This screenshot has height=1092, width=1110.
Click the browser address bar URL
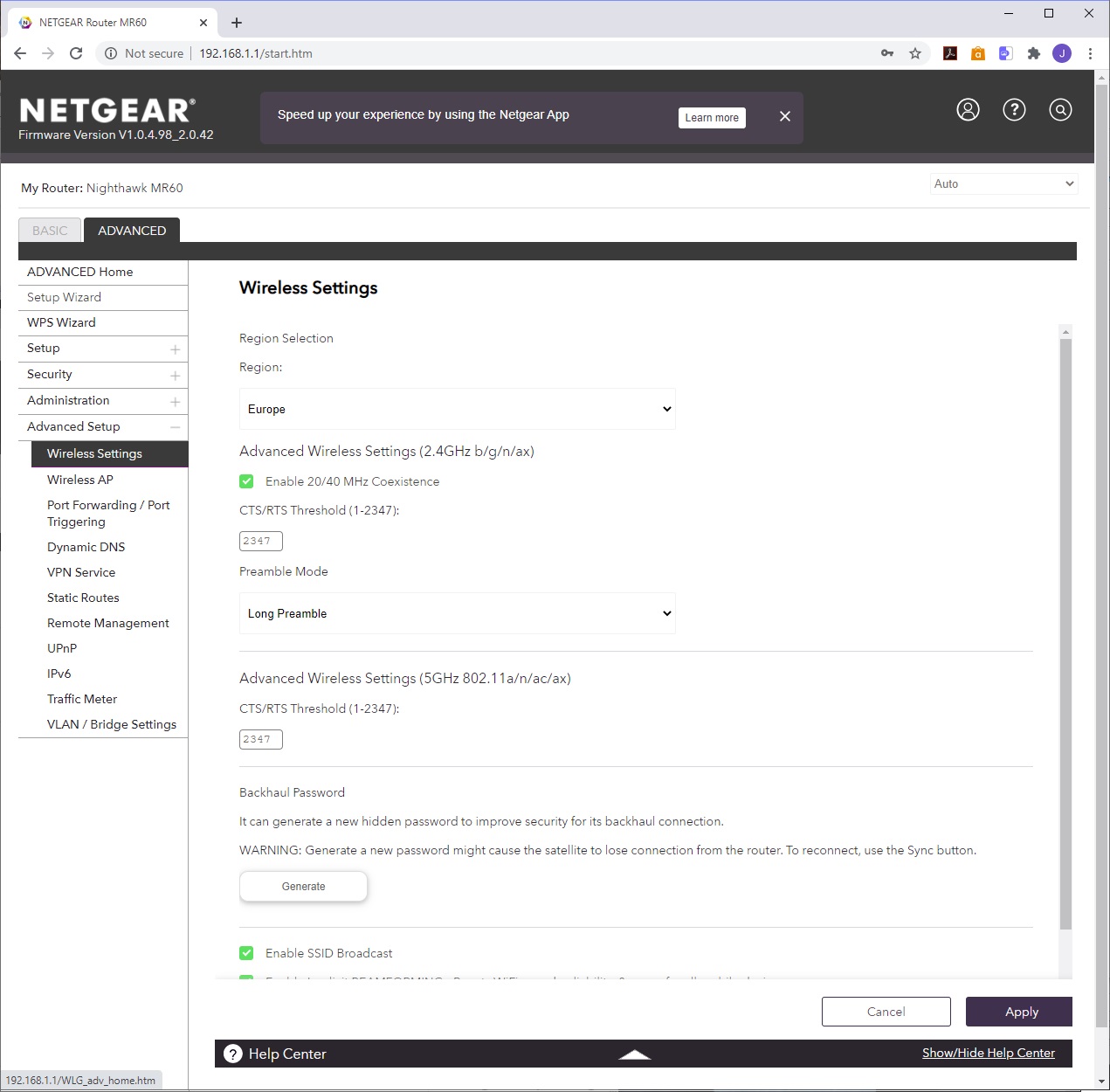pos(256,53)
